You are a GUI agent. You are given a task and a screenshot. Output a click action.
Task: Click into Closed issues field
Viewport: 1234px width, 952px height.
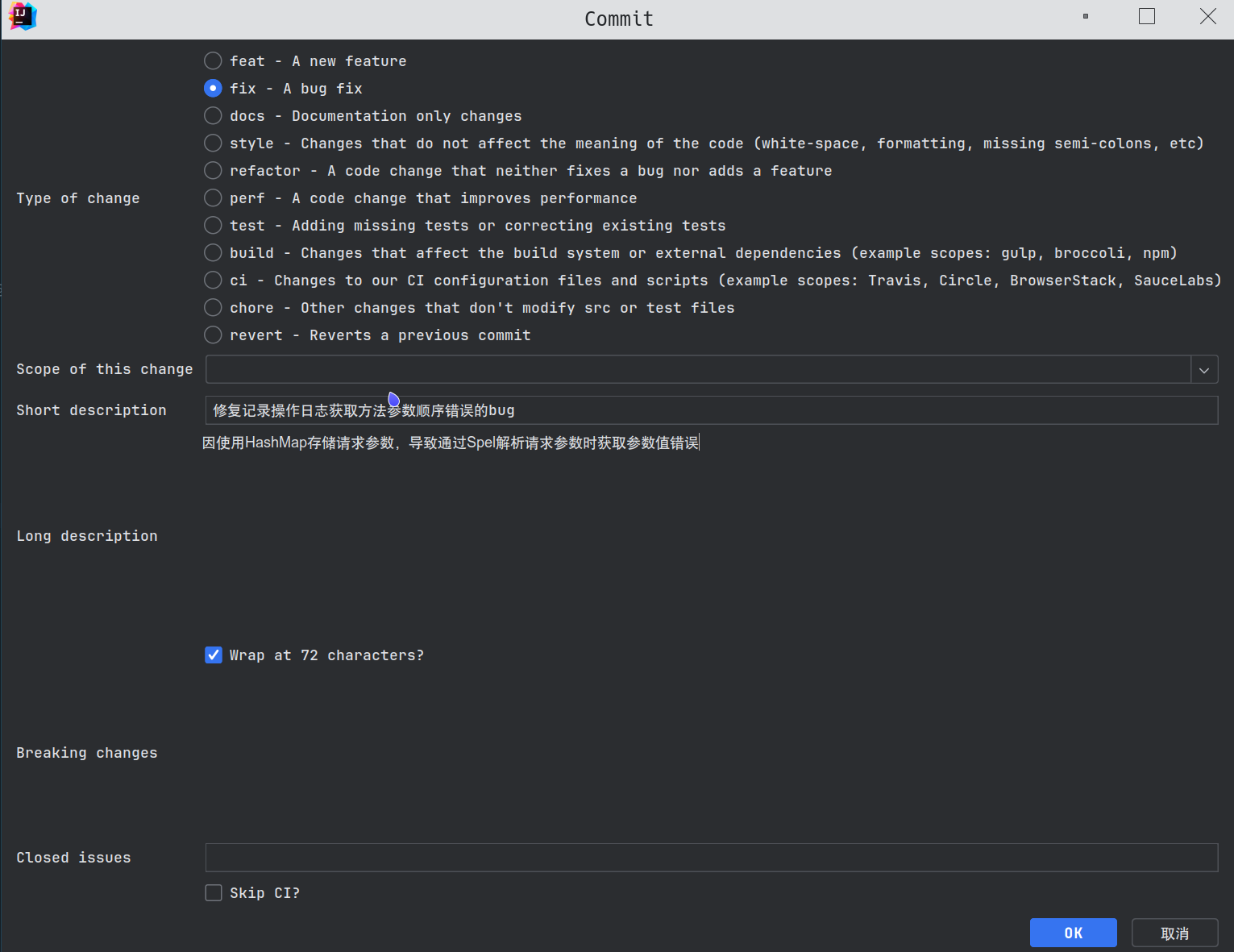pyautogui.click(x=712, y=858)
